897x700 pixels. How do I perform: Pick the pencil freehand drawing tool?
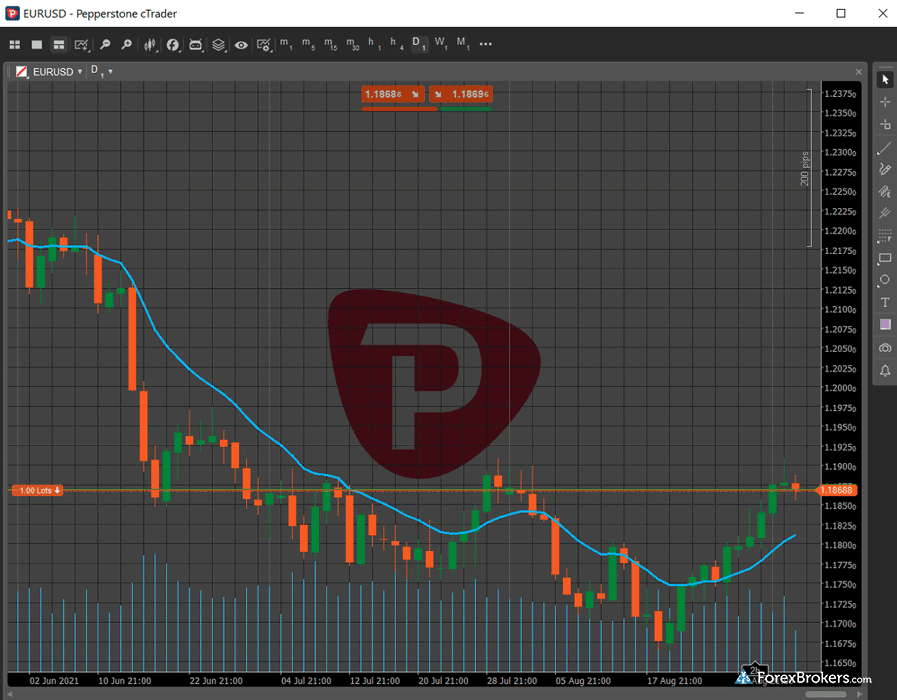[x=885, y=170]
